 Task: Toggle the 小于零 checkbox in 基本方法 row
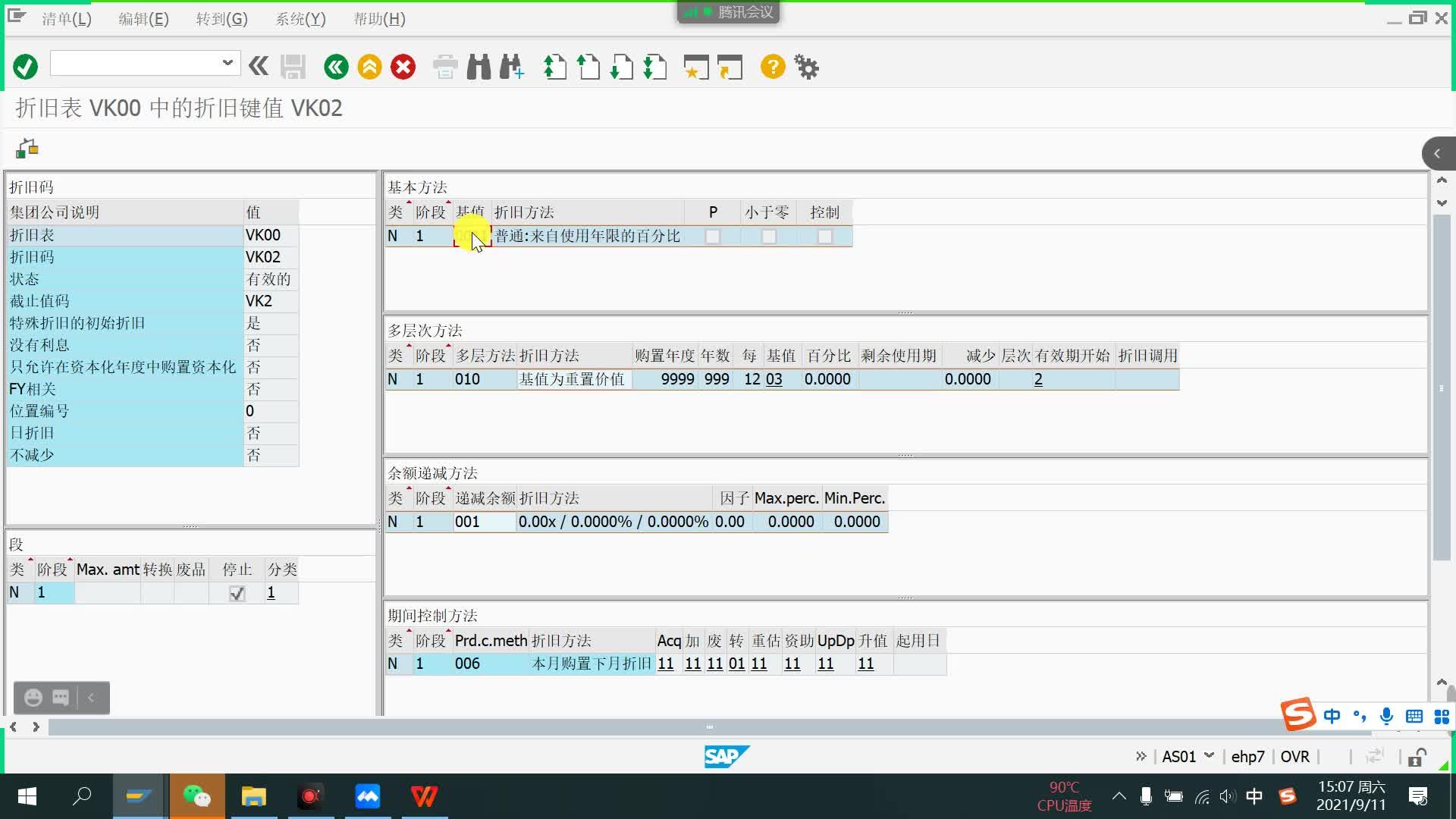coord(768,236)
